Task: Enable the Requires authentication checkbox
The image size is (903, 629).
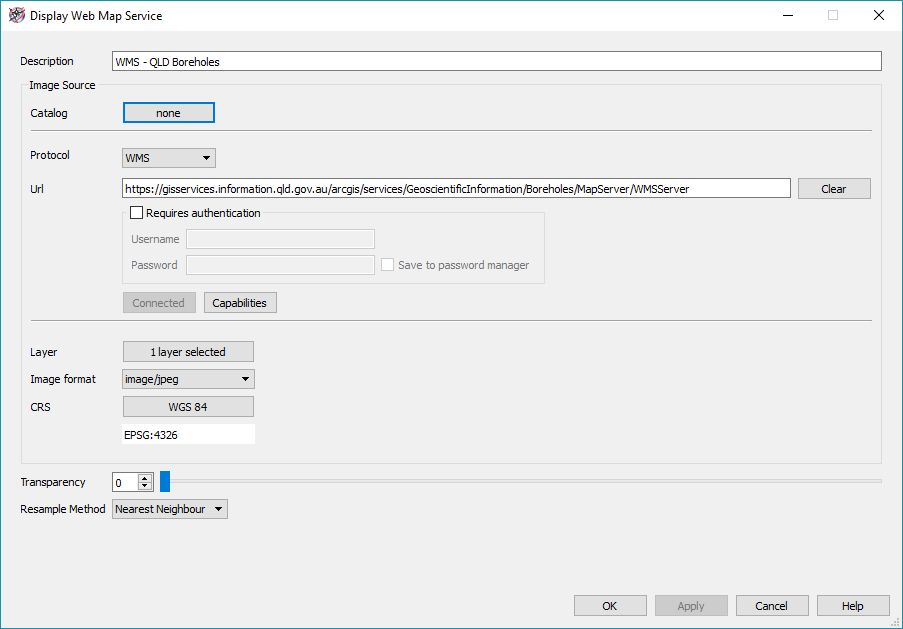Action: pyautogui.click(x=137, y=213)
